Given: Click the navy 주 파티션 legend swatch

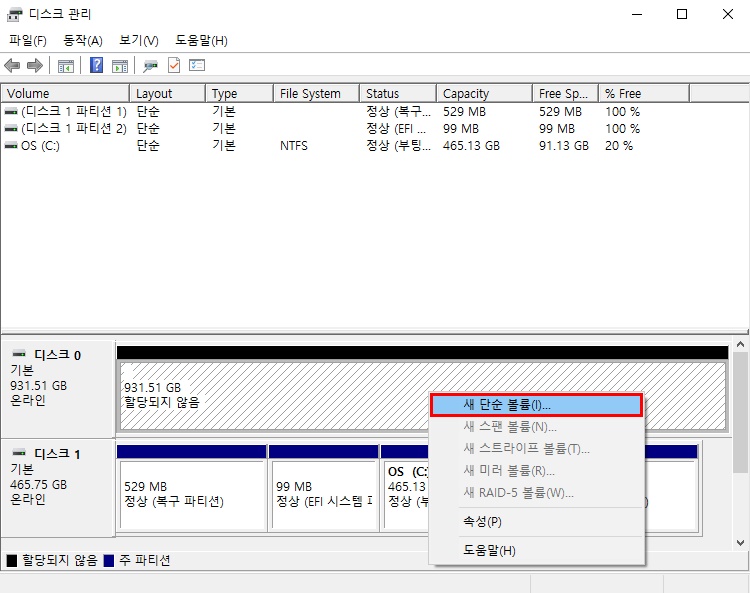Looking at the screenshot, I should (109, 560).
